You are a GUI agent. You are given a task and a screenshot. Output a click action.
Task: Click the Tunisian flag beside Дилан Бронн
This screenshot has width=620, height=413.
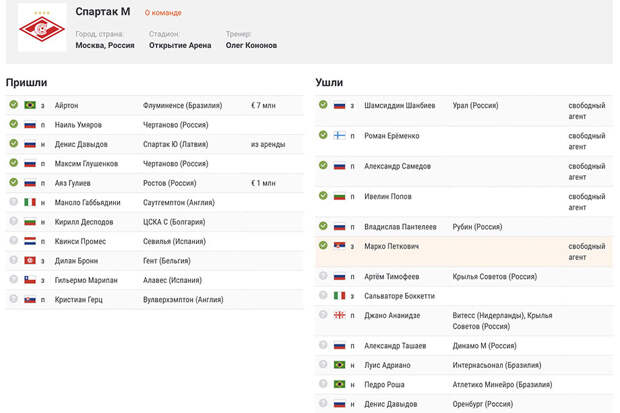[x=30, y=260]
